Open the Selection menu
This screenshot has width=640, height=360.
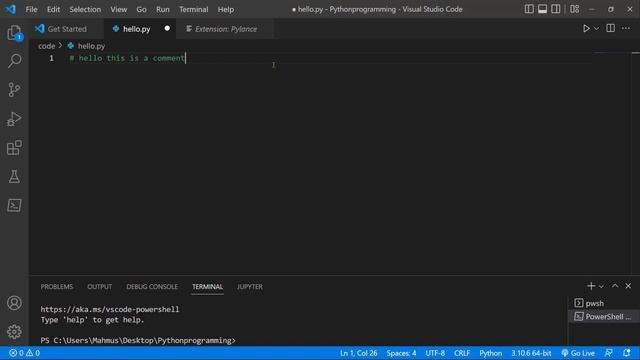(85, 9)
